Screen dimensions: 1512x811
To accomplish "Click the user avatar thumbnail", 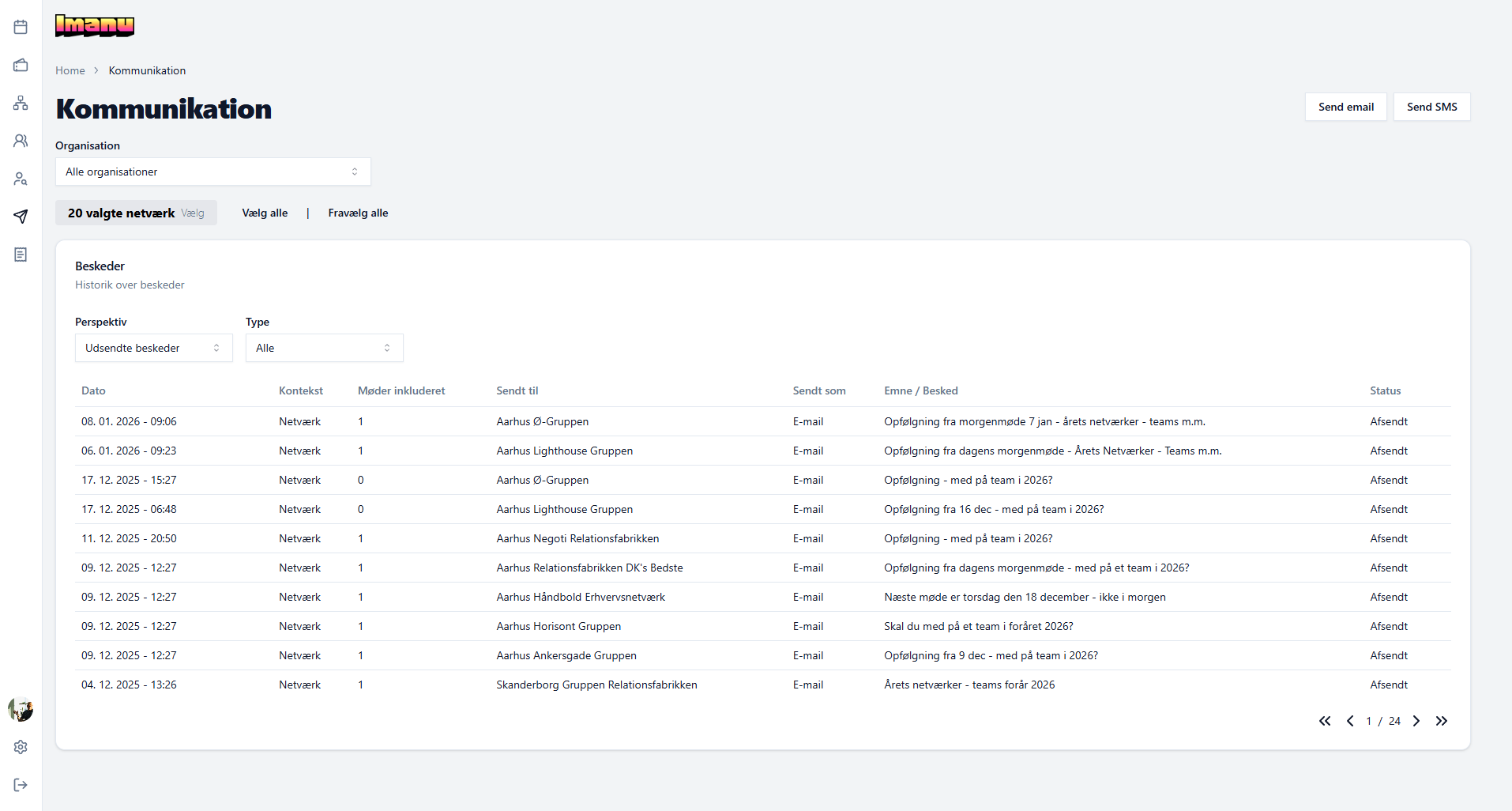I will tap(21, 709).
